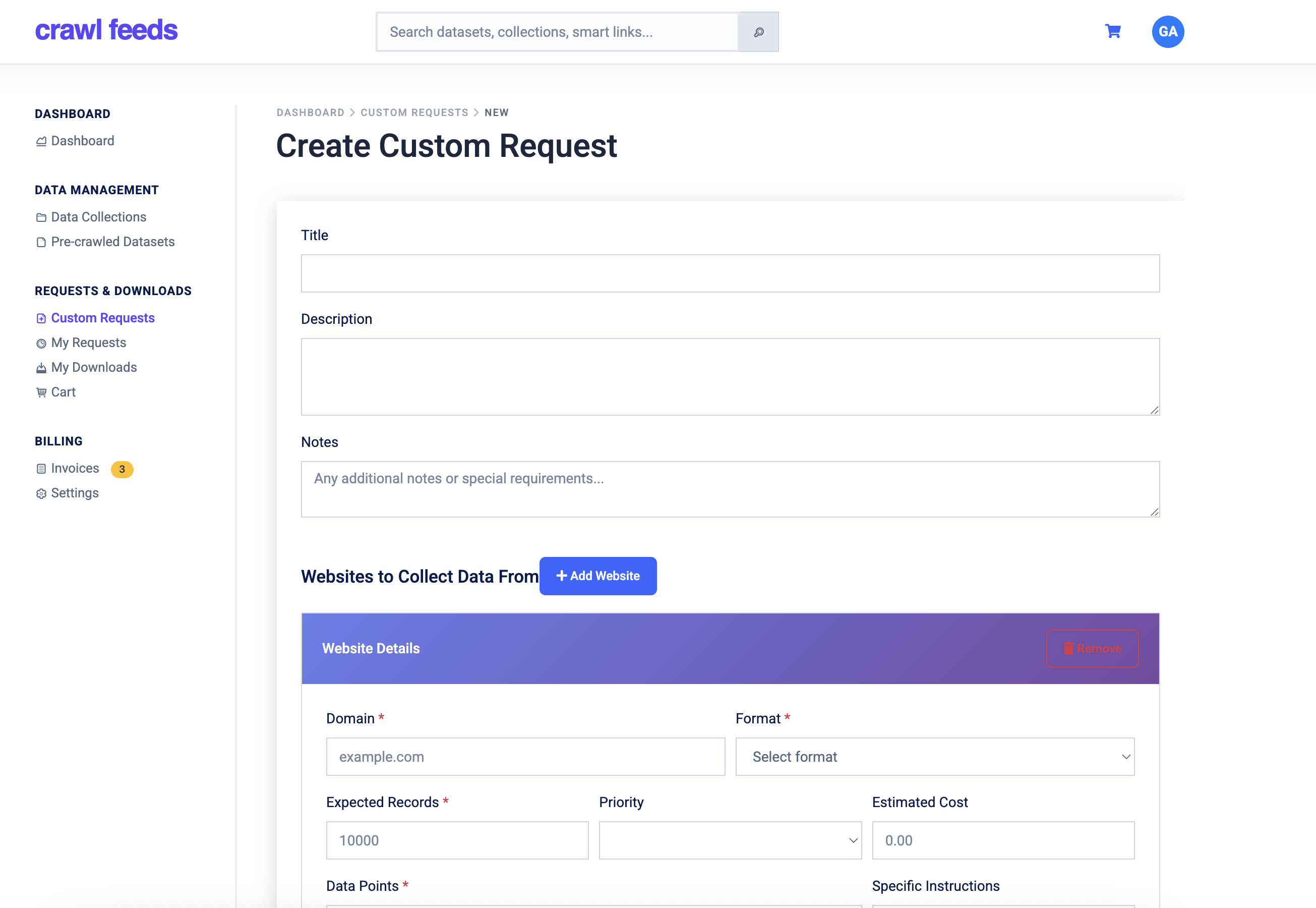
Task: Open the Priority dropdown
Action: (730, 840)
